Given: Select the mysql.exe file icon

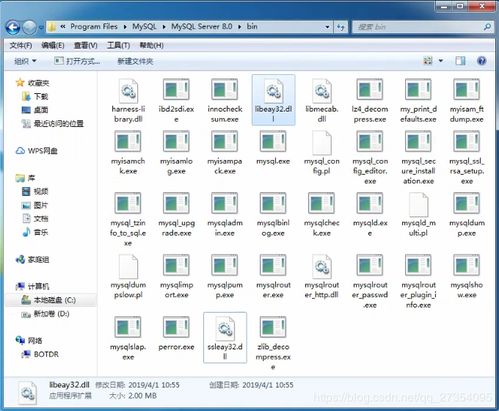Looking at the screenshot, I should [x=273, y=141].
